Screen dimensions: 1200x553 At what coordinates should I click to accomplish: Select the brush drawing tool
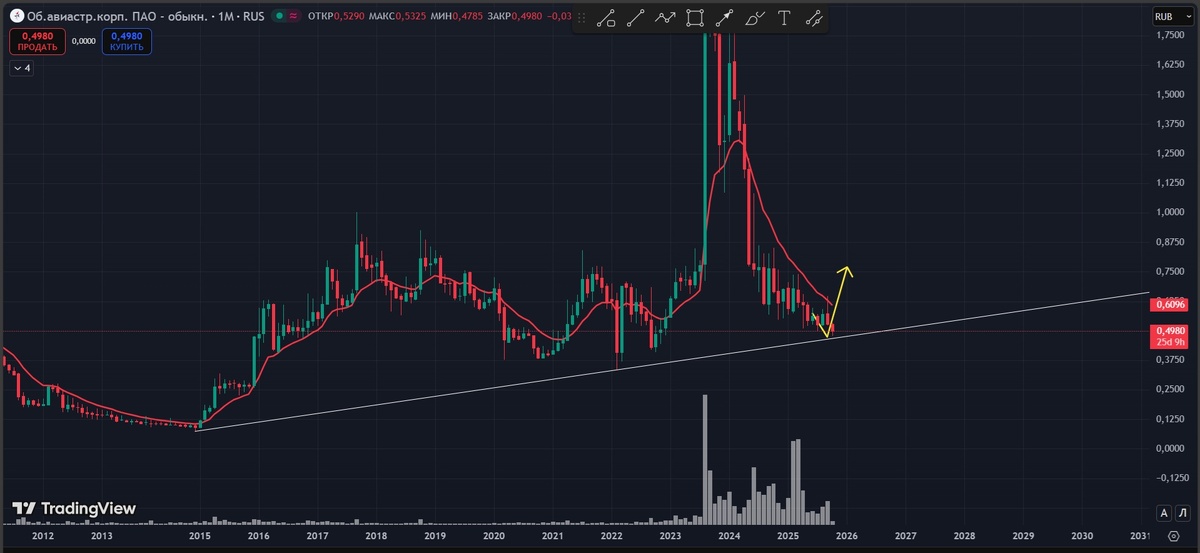(756, 17)
